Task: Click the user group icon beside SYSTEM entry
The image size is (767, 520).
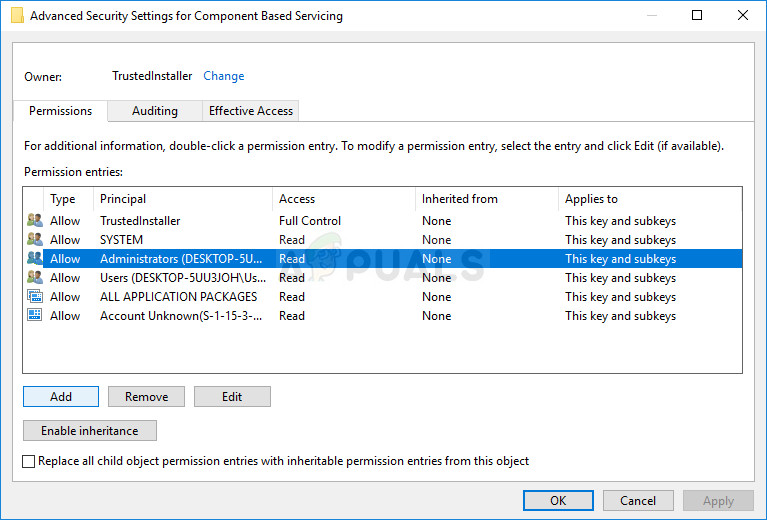Action: 35,240
